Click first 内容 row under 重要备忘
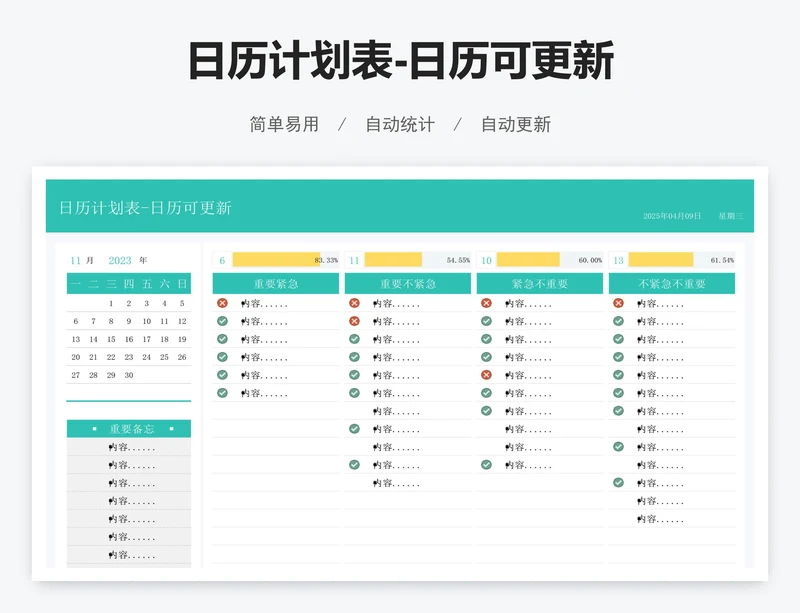The width and height of the screenshot is (800, 613). point(129,447)
